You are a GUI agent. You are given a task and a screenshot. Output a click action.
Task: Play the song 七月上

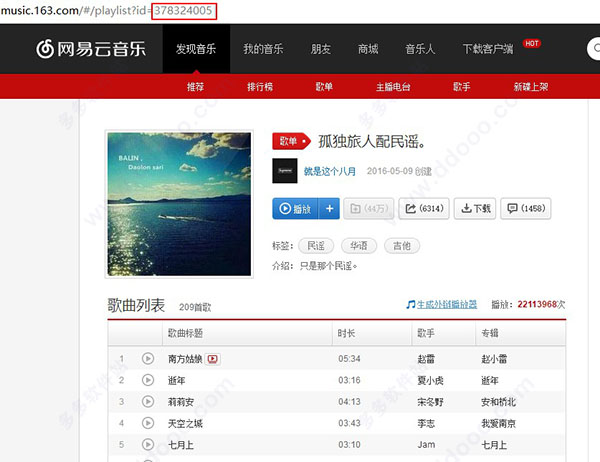click(148, 444)
